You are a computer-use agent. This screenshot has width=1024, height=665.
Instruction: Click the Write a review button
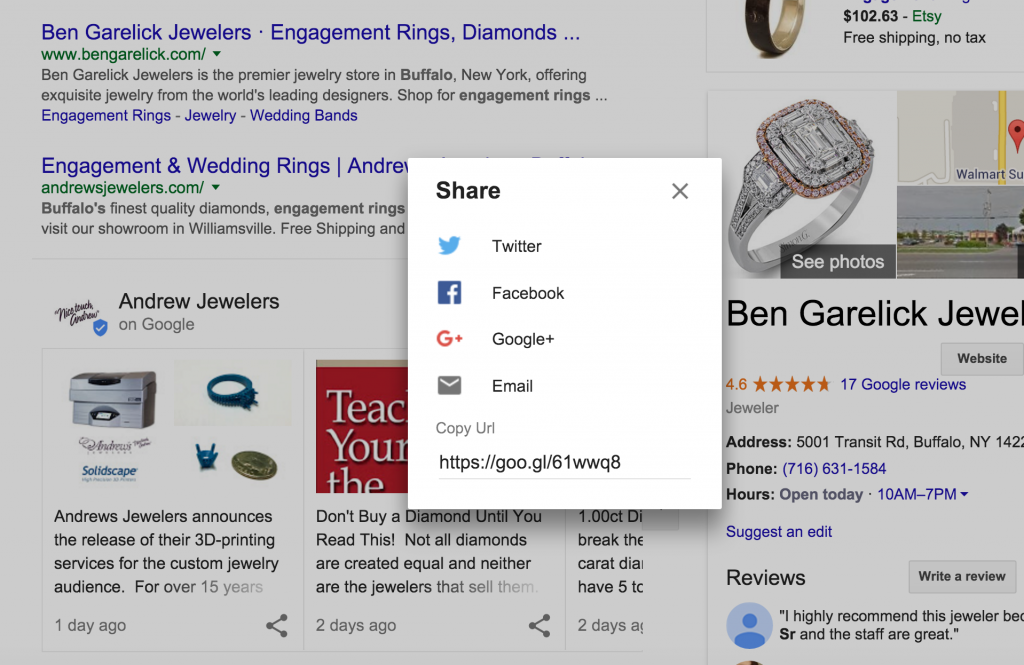tap(962, 576)
